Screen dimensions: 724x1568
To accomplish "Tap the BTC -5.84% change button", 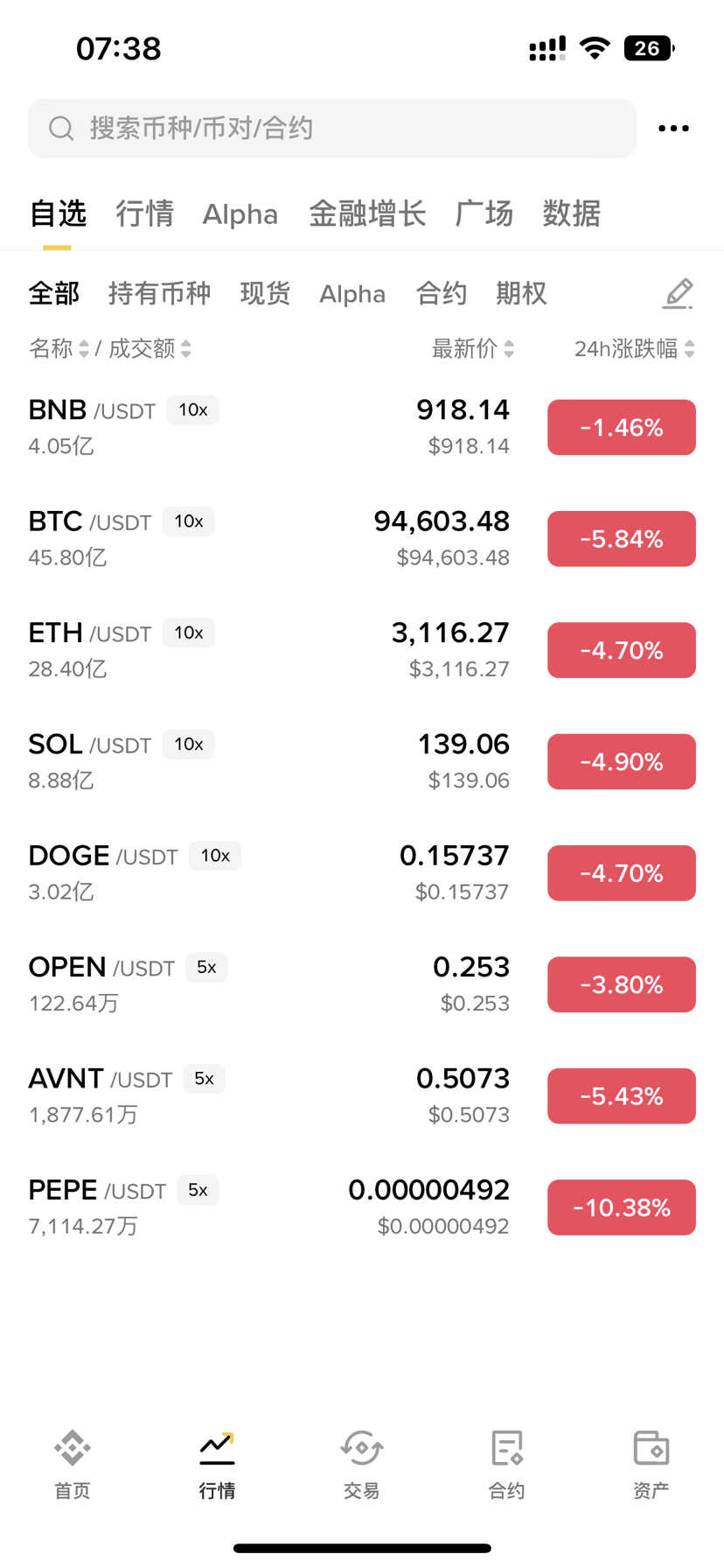I will tap(622, 539).
